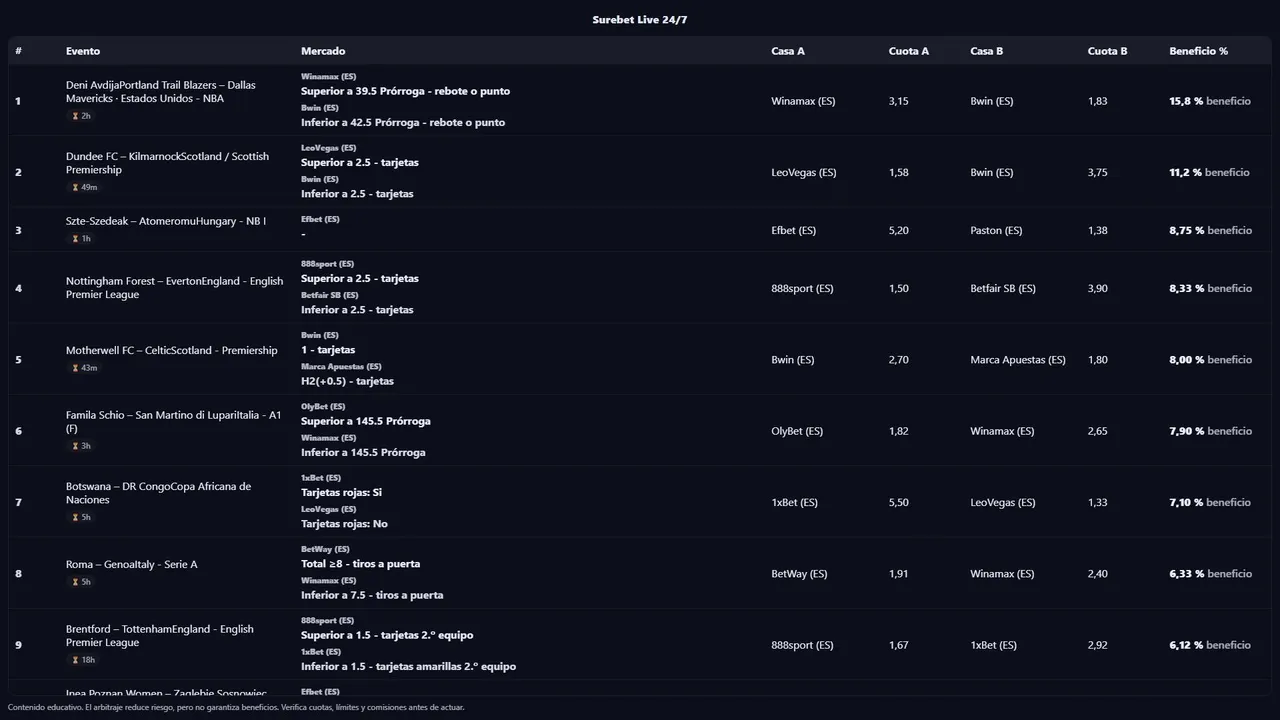Click the Evento column header
This screenshot has height=720, width=1280.
click(x=83, y=51)
